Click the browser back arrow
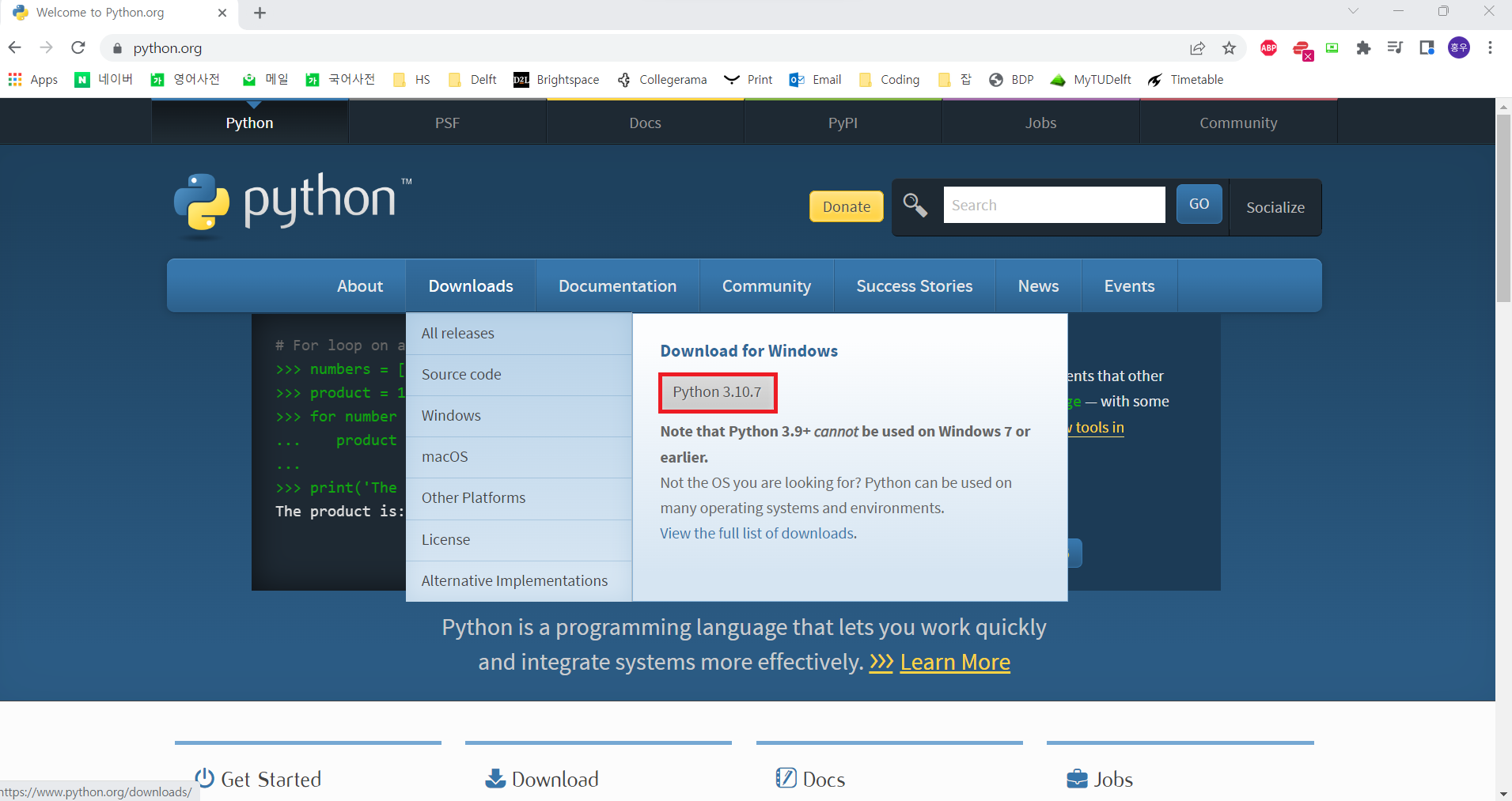 coord(14,47)
